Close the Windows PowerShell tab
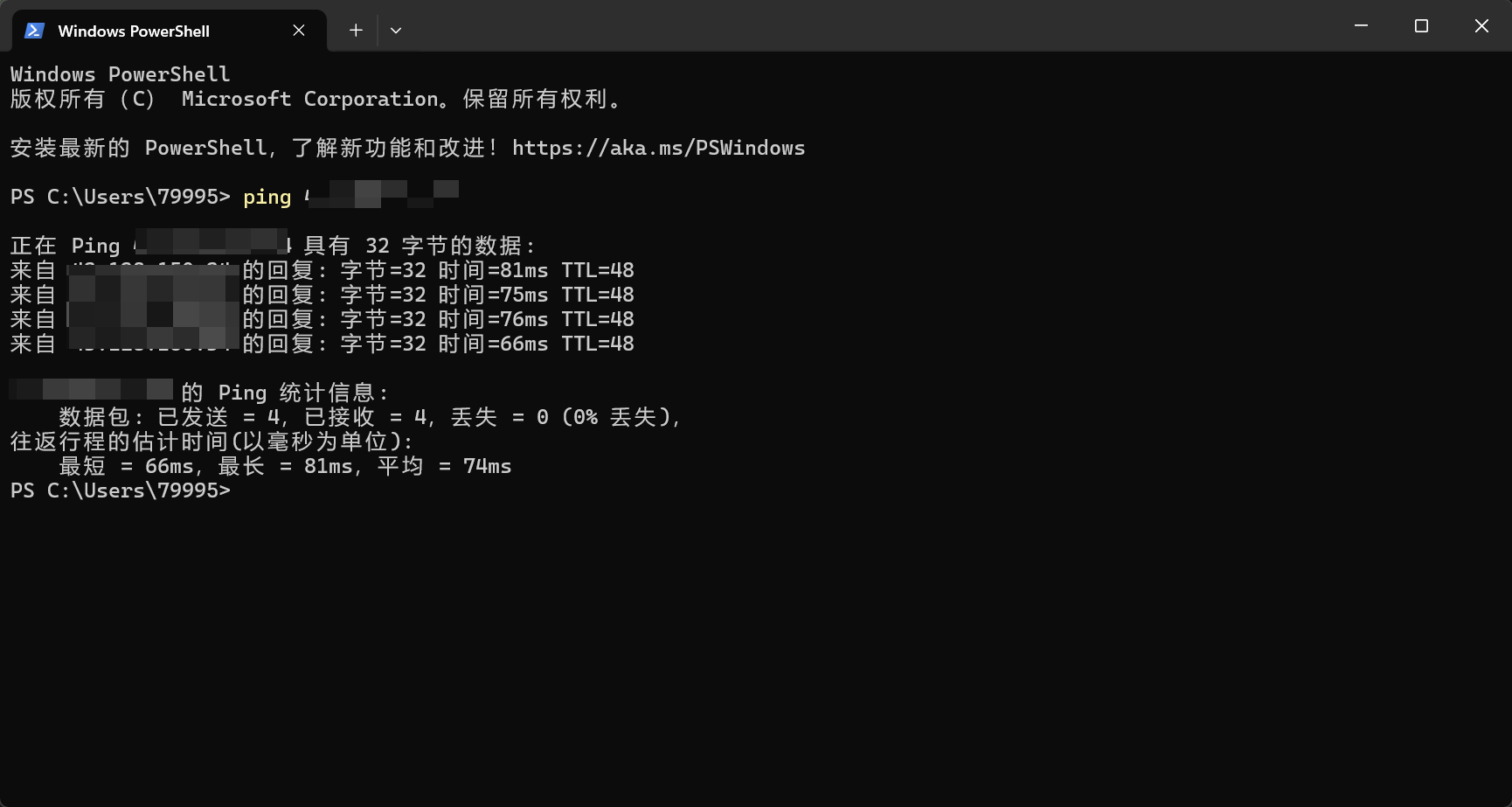The height and width of the screenshot is (807, 1512). point(299,31)
